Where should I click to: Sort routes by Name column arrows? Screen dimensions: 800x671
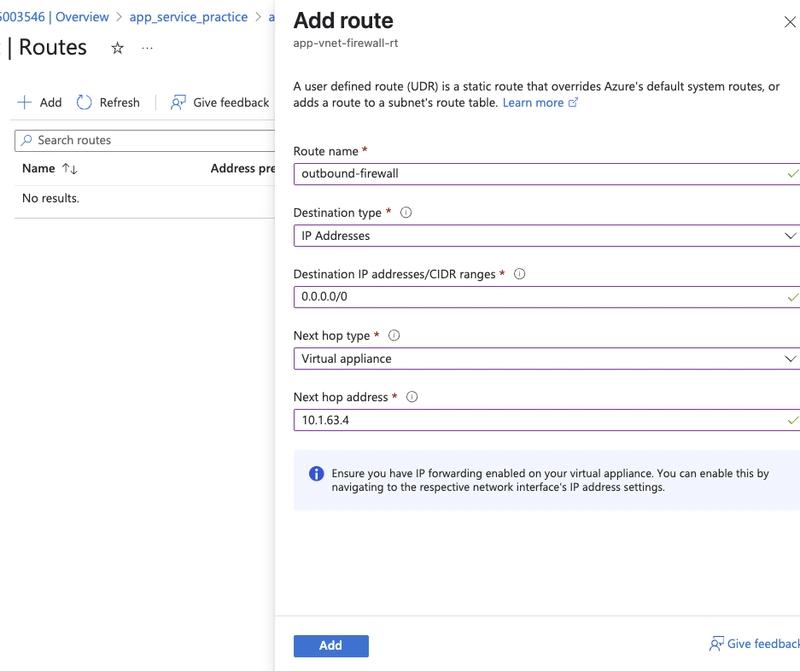coord(69,168)
